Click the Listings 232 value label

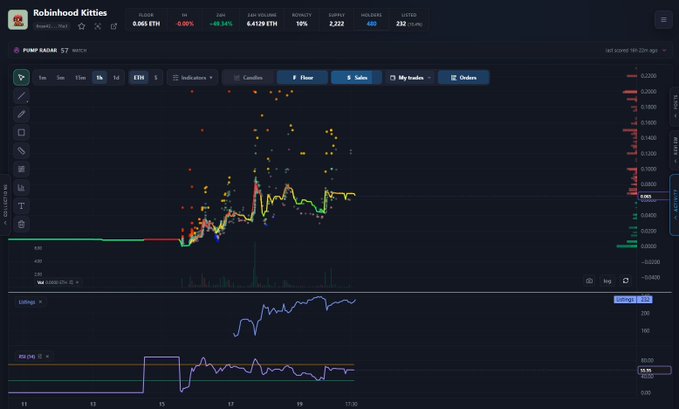coord(633,299)
